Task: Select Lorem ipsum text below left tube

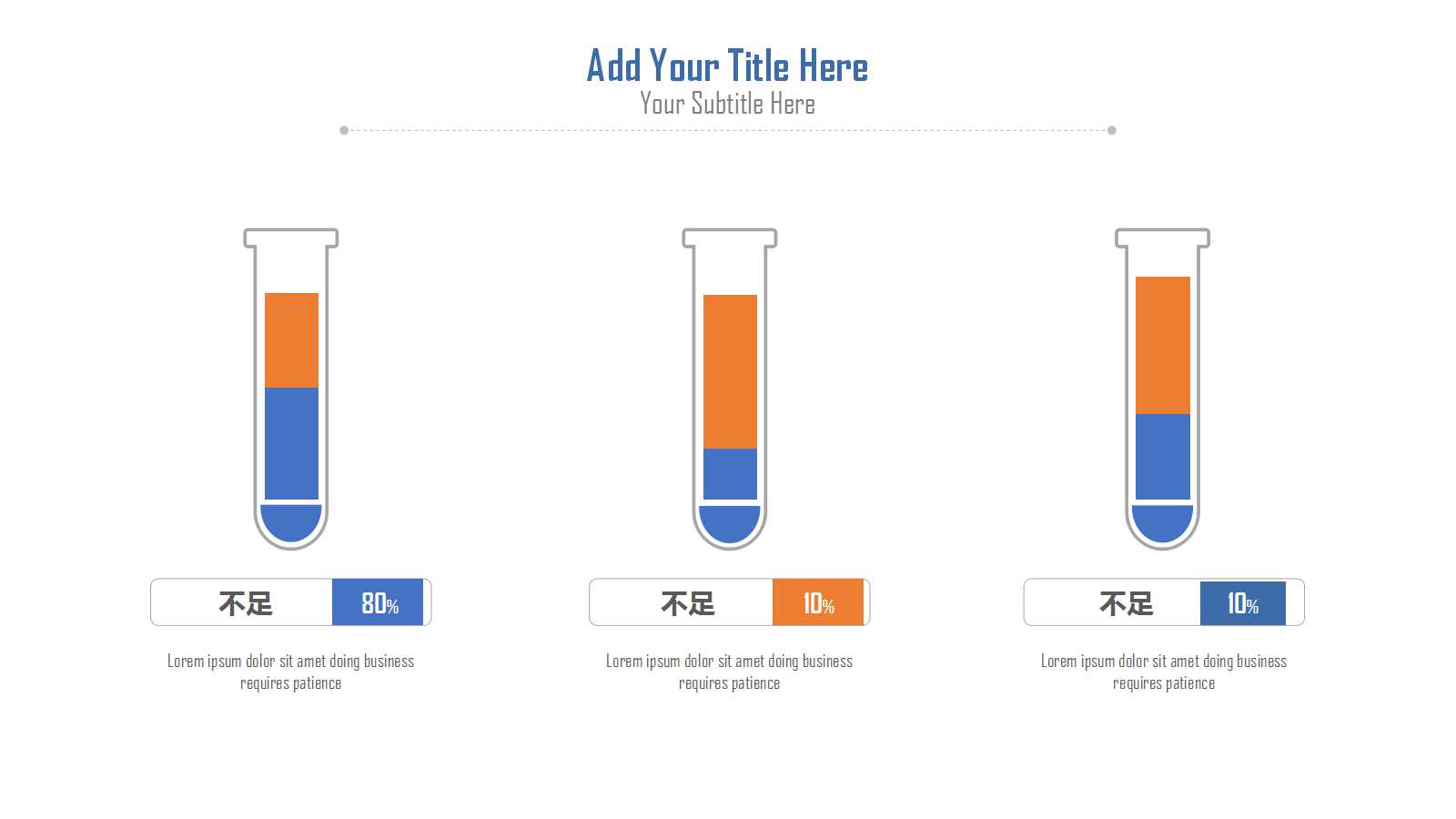Action: (x=291, y=672)
